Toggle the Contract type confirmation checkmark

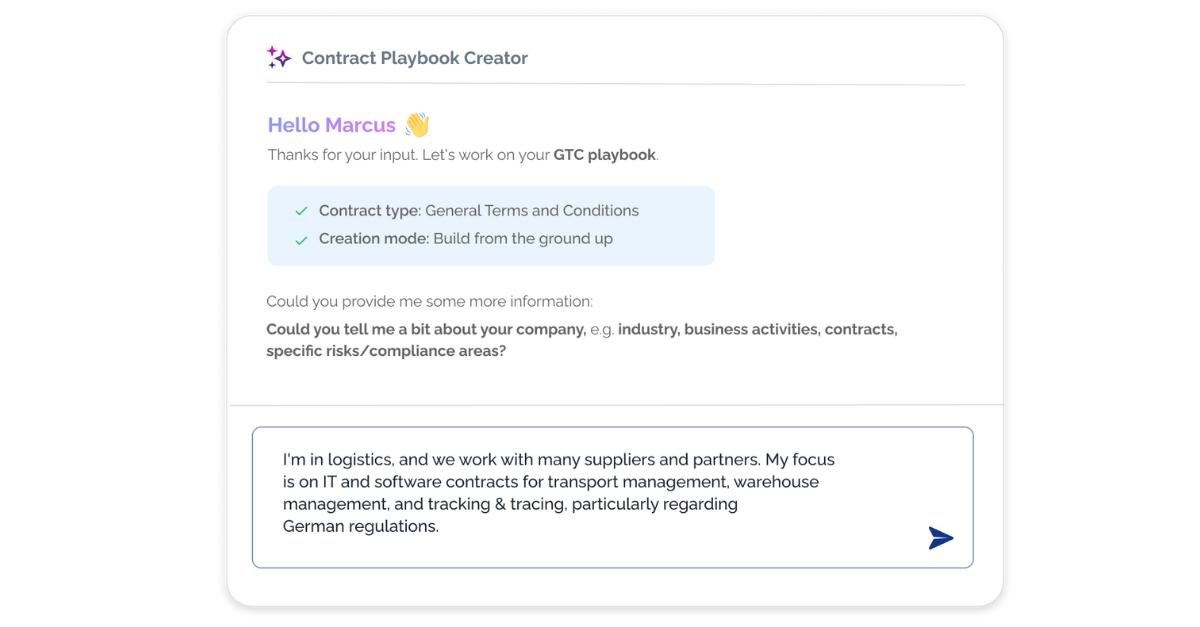coord(301,211)
